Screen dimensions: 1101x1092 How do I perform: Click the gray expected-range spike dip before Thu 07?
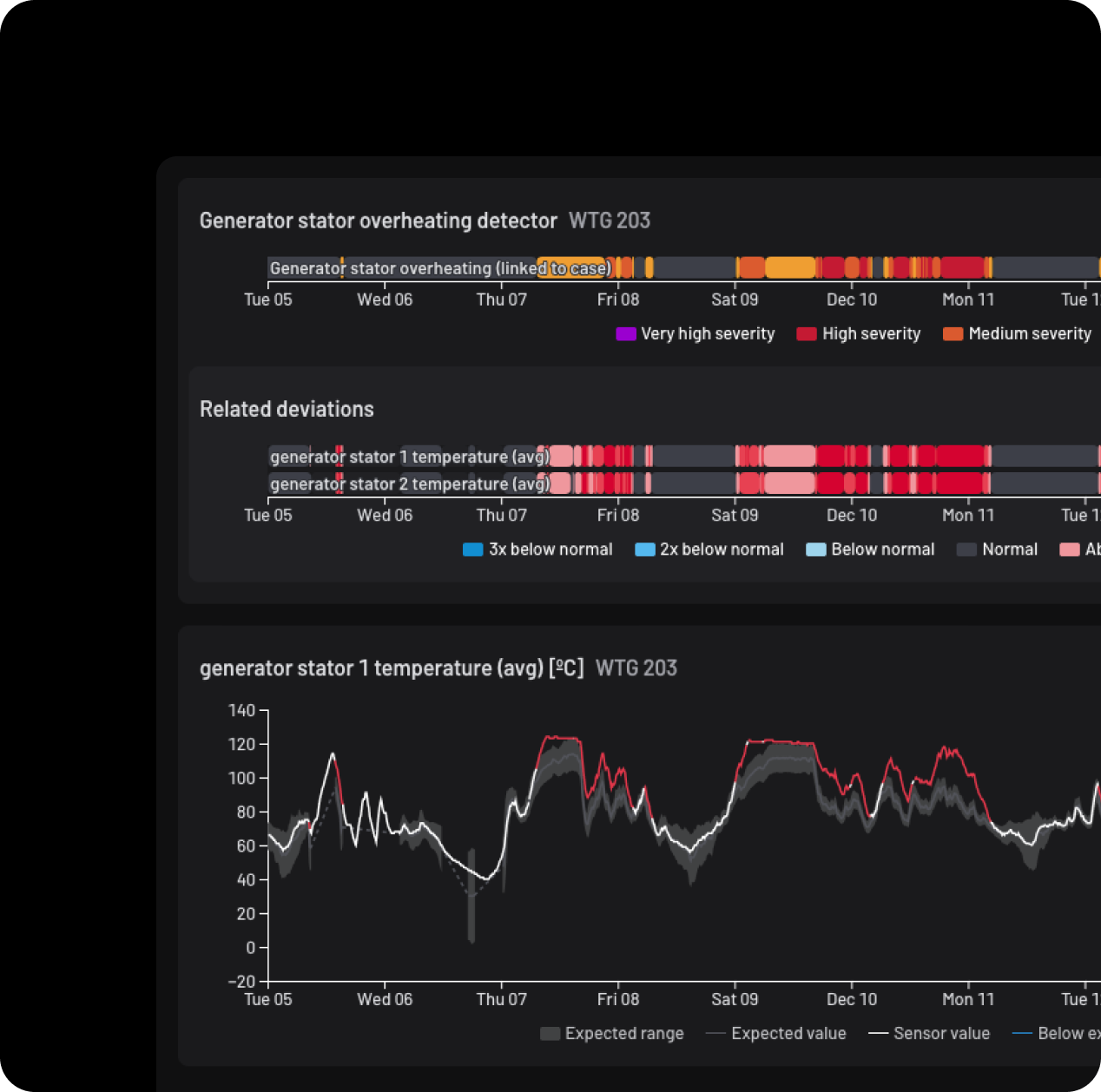(471, 896)
